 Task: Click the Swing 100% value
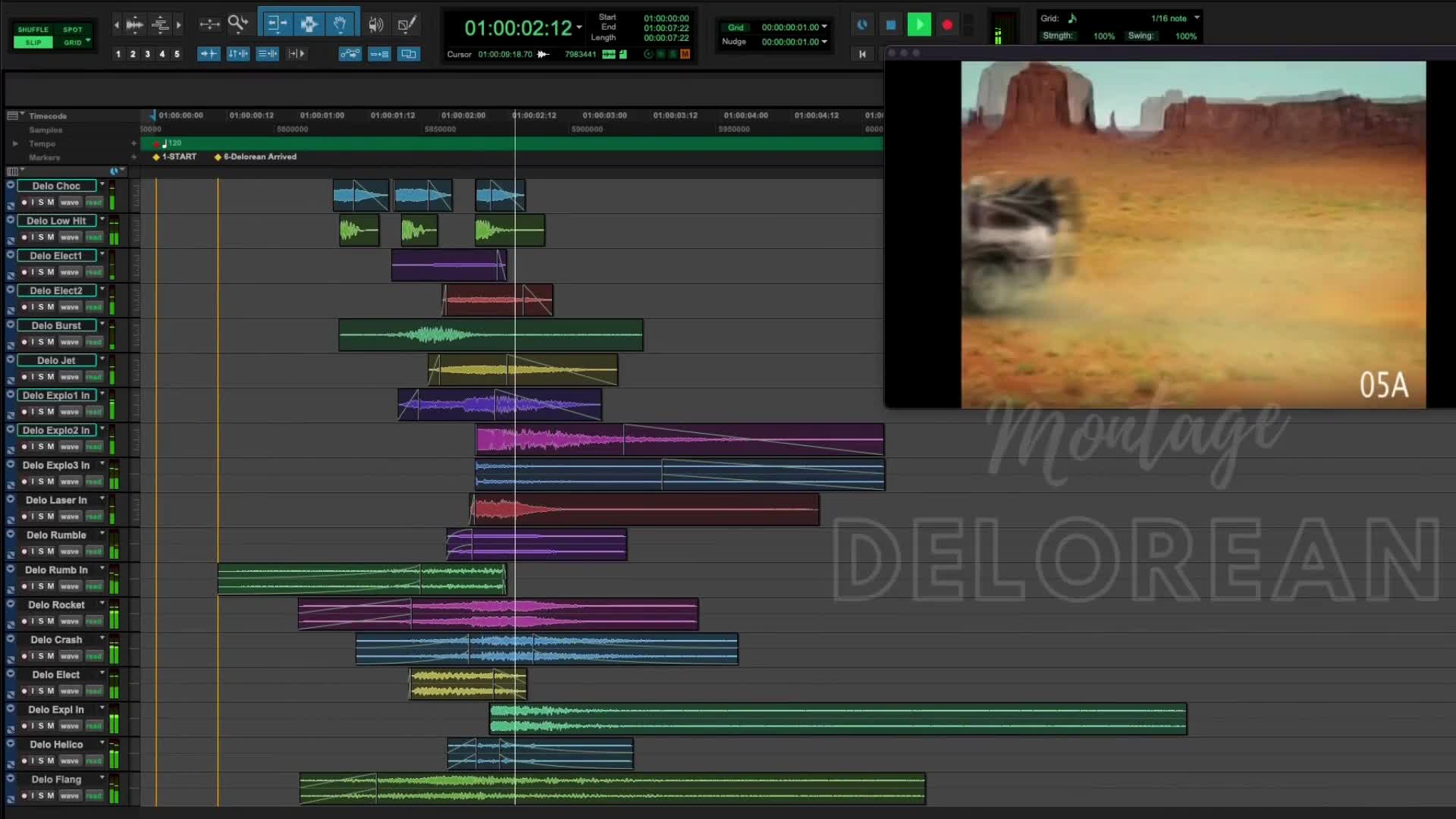click(x=1185, y=36)
